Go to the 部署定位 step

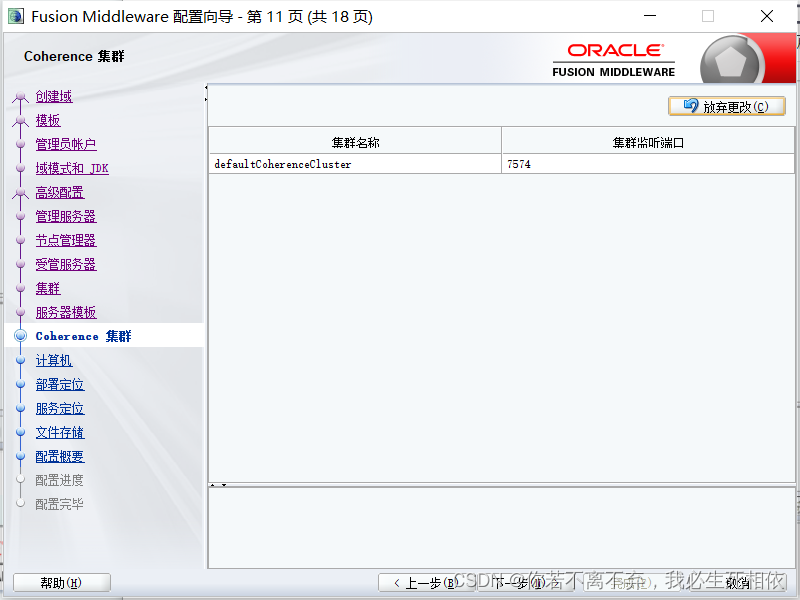coord(60,384)
